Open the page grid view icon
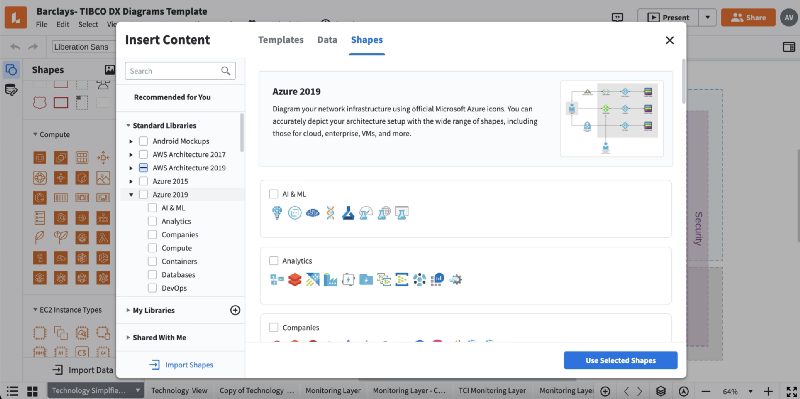This screenshot has height=399, width=800. tap(32, 391)
